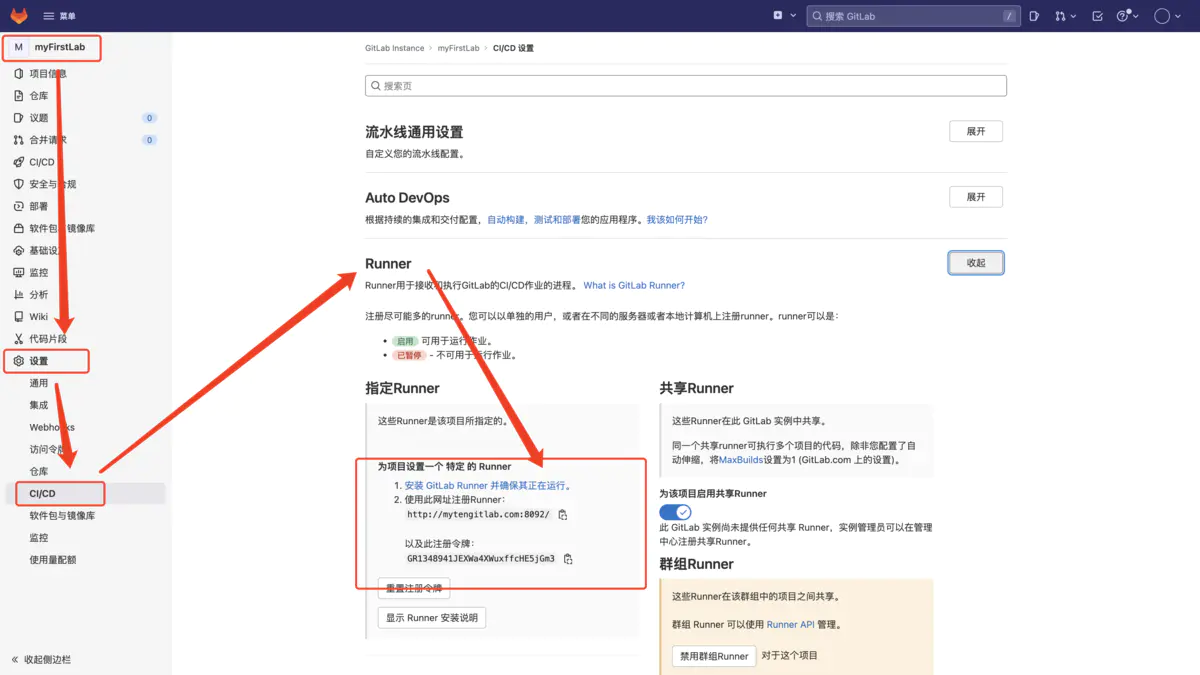Expand the help menu dropdown arrow
This screenshot has width=1200, height=675.
point(1135,16)
